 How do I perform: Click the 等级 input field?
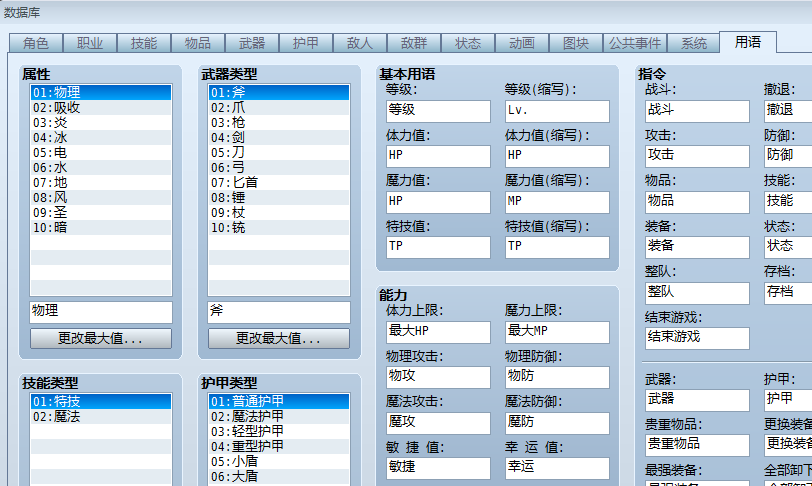pyautogui.click(x=438, y=111)
